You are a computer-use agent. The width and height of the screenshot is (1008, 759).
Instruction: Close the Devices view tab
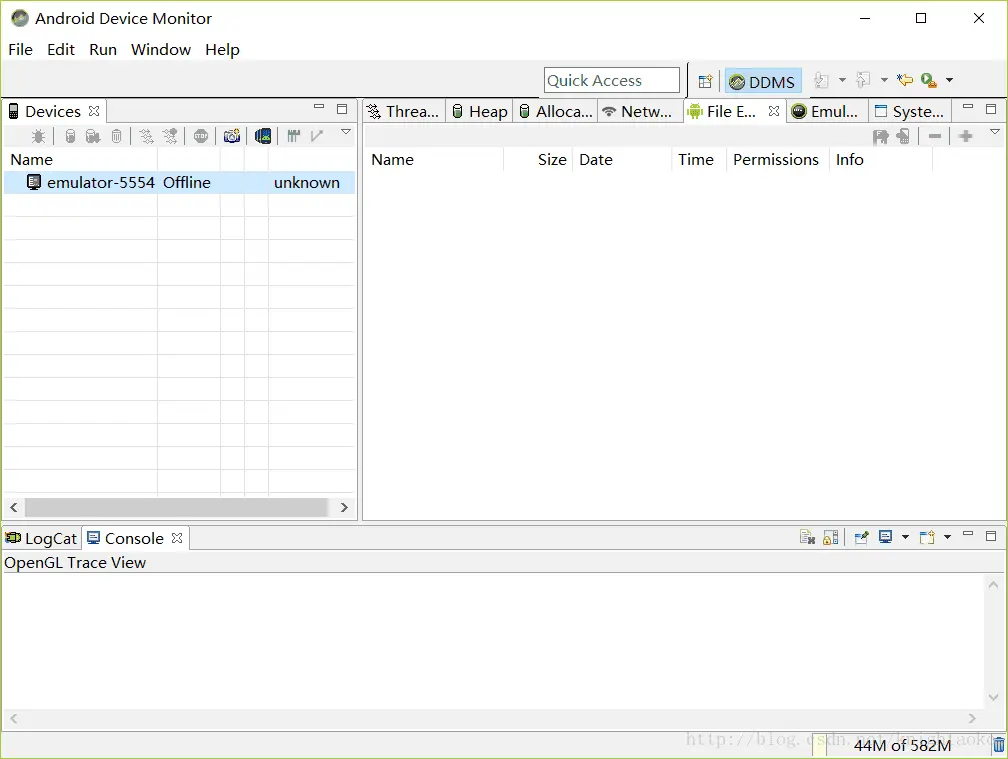(94, 111)
